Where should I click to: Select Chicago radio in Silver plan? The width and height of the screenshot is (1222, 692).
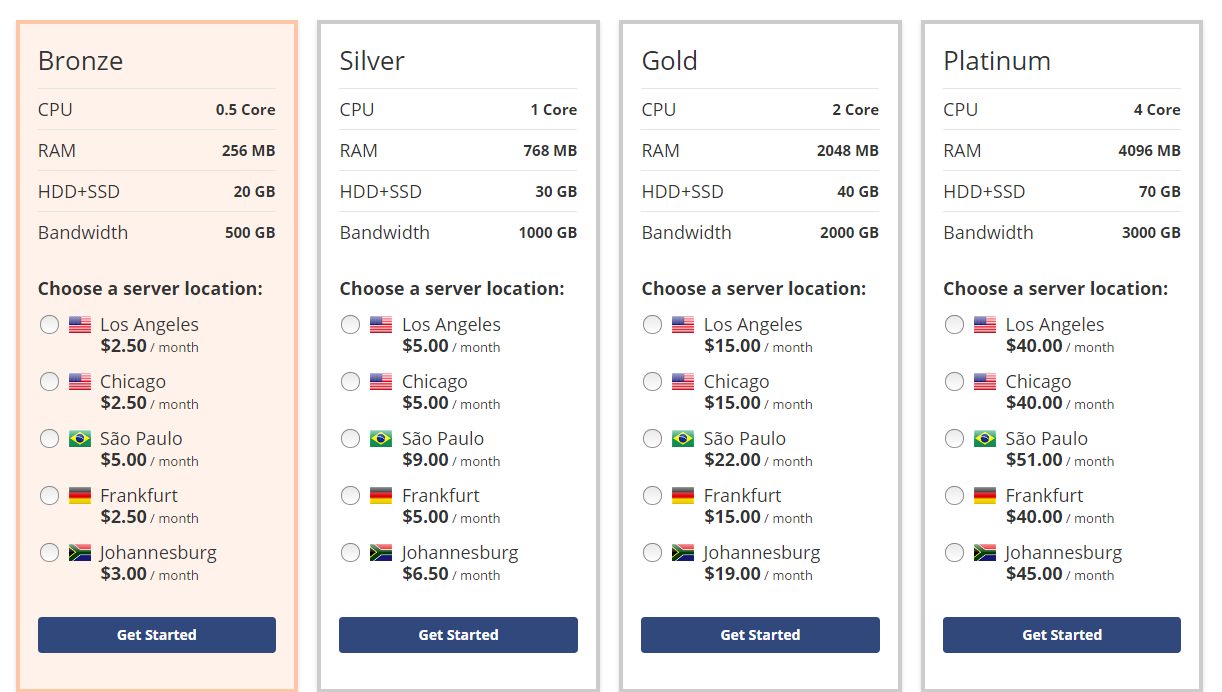pyautogui.click(x=350, y=381)
